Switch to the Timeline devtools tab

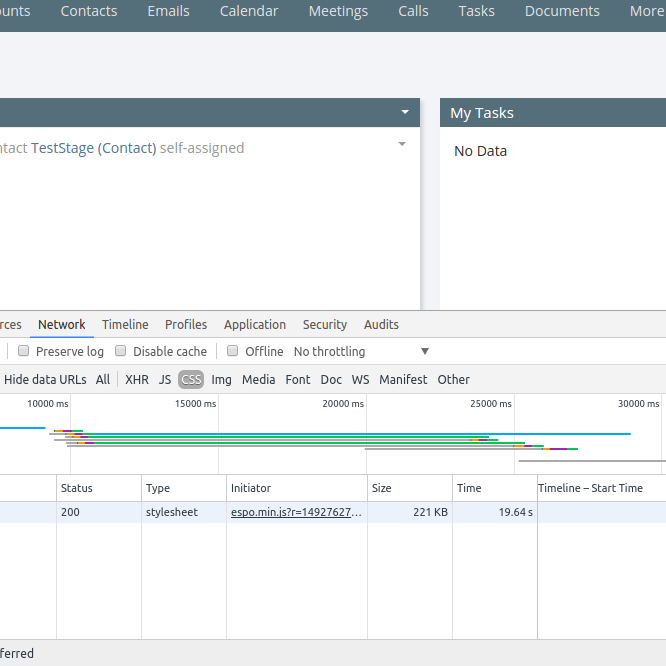(x=125, y=325)
